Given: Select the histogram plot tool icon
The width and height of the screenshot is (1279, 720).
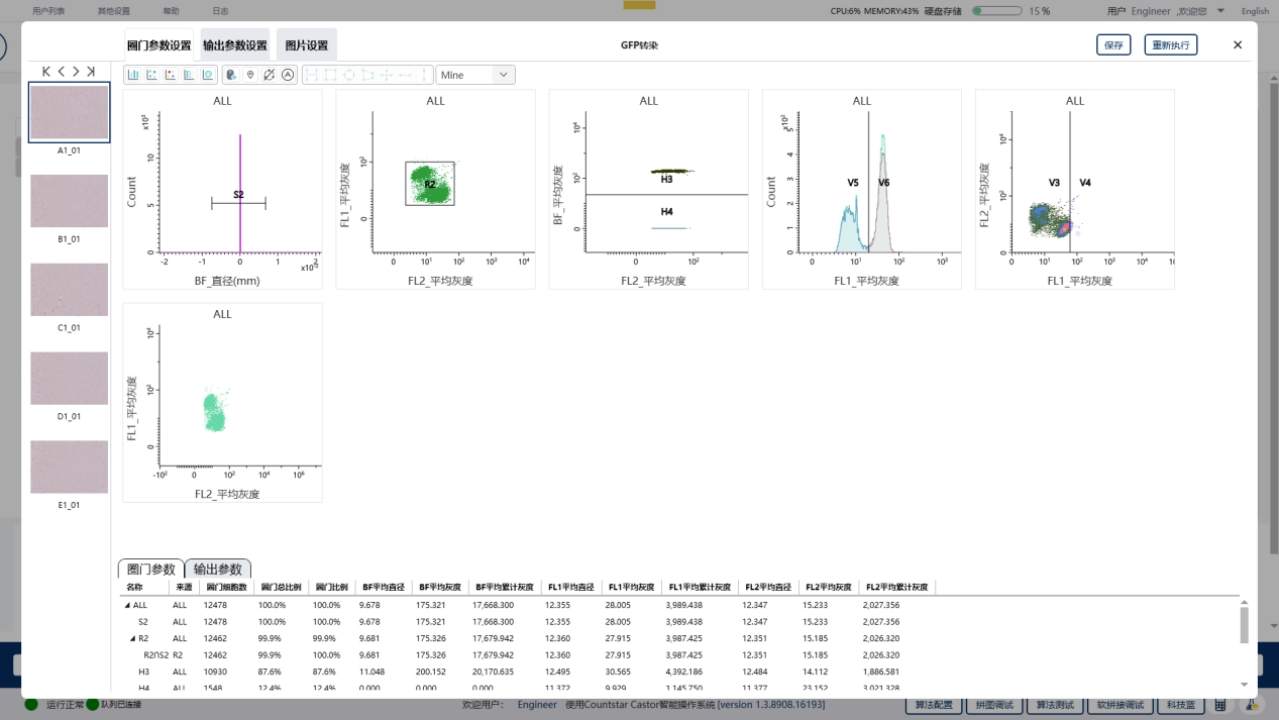Looking at the screenshot, I should click(x=133, y=75).
